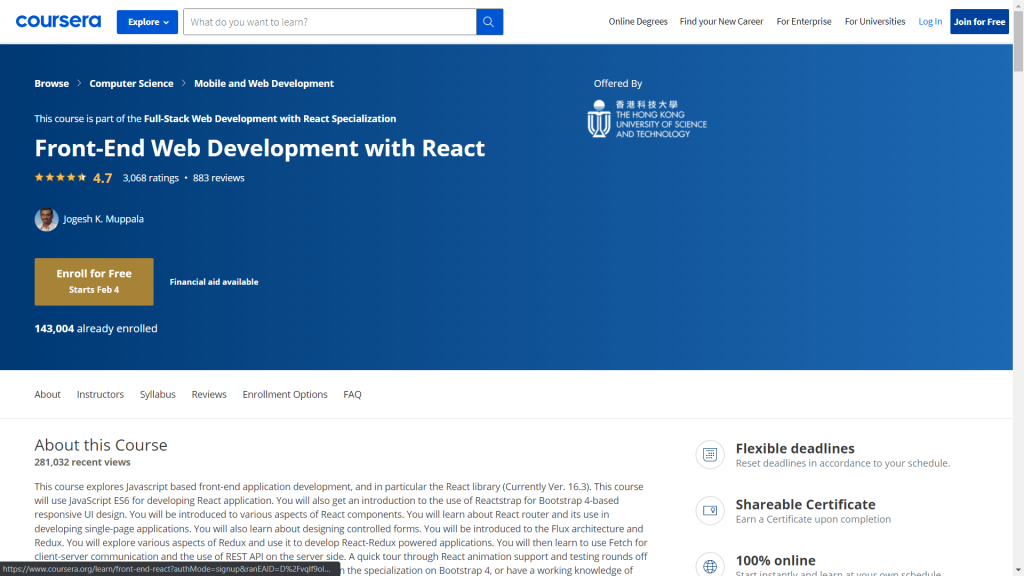
Task: Switch to the Syllabus tab
Action: [157, 394]
